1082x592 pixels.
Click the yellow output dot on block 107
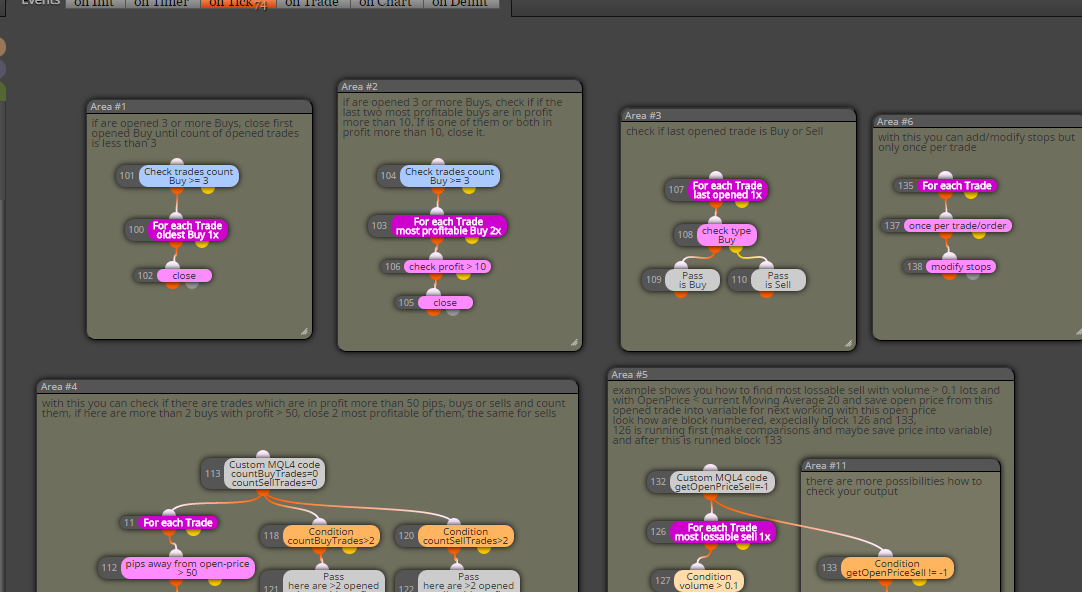click(x=742, y=202)
